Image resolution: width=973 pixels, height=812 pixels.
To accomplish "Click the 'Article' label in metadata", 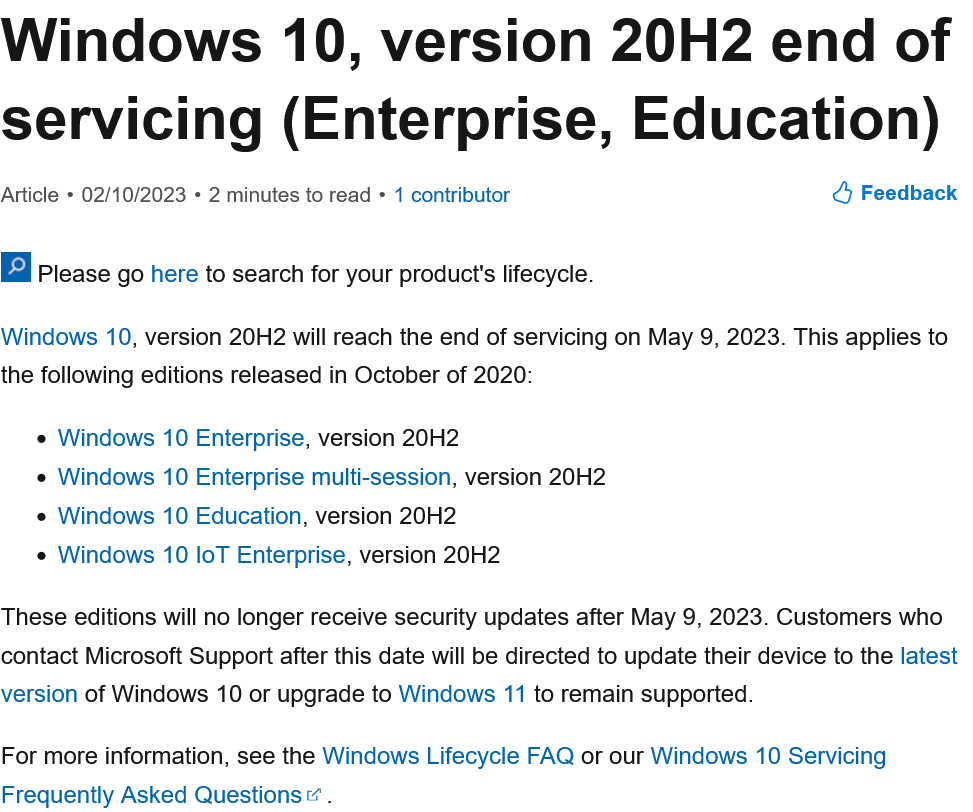I will click(30, 195).
